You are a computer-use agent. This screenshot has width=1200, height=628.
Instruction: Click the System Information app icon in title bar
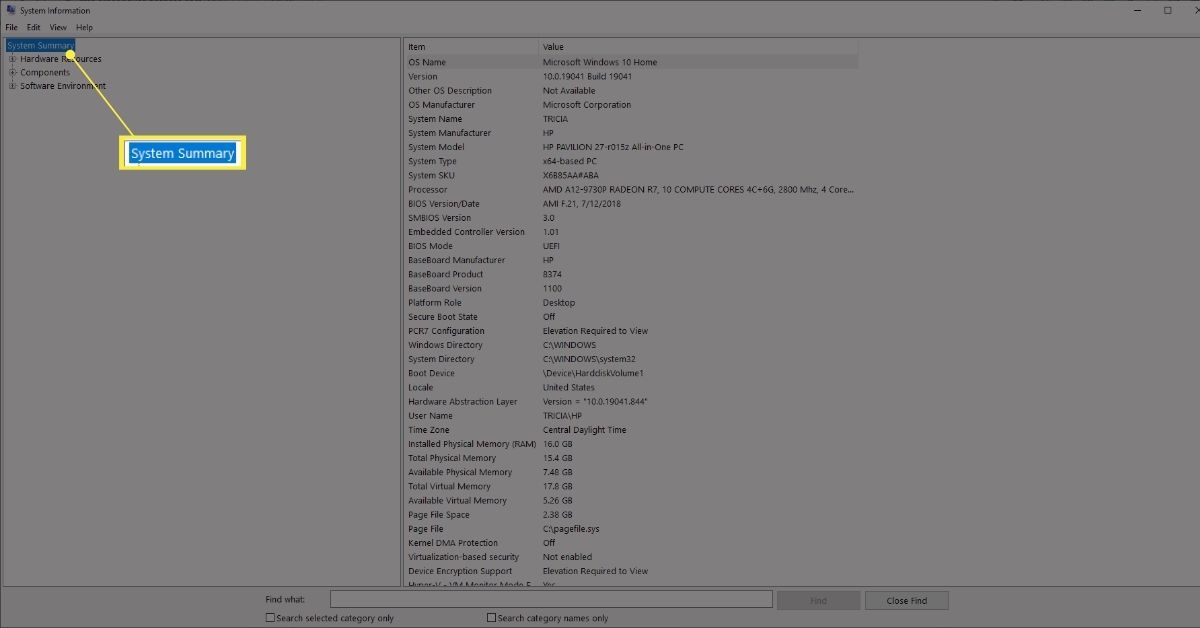coord(10,10)
